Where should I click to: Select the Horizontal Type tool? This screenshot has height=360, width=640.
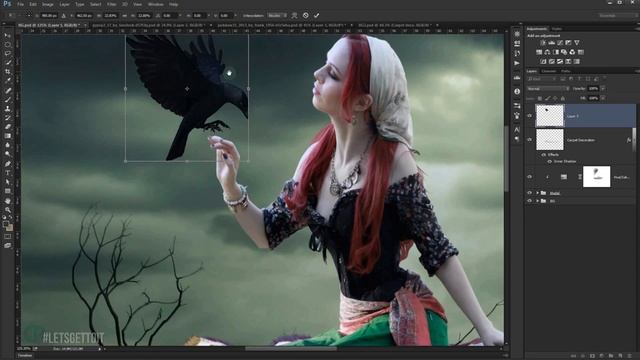pyautogui.click(x=8, y=173)
